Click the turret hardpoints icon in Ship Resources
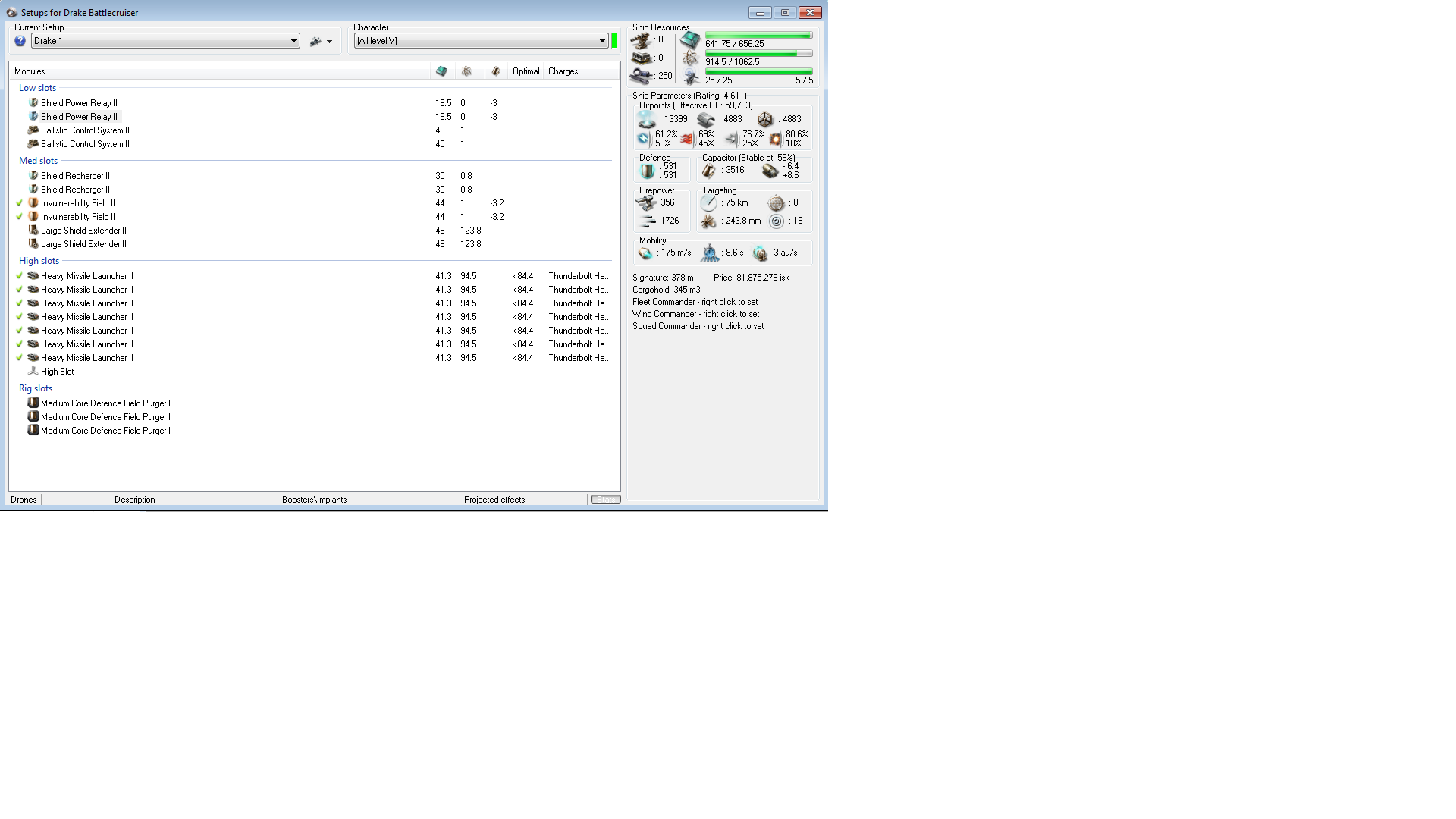 642,40
